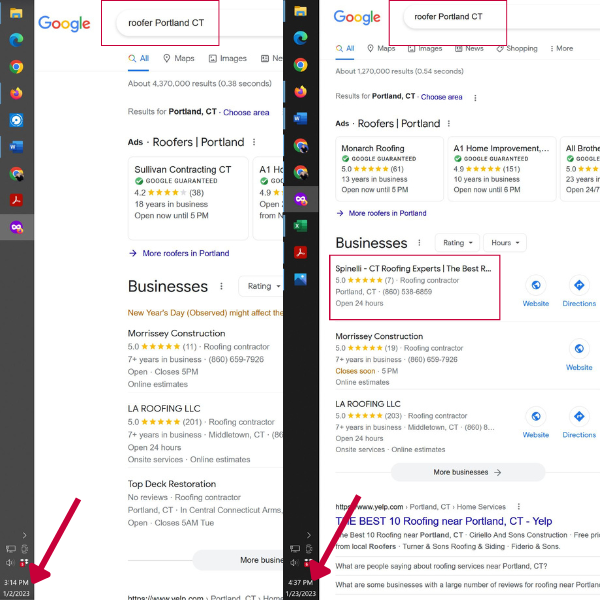This screenshot has height=600, width=600.
Task: Open Word from the left screenshot taskbar
Action: click(x=16, y=147)
